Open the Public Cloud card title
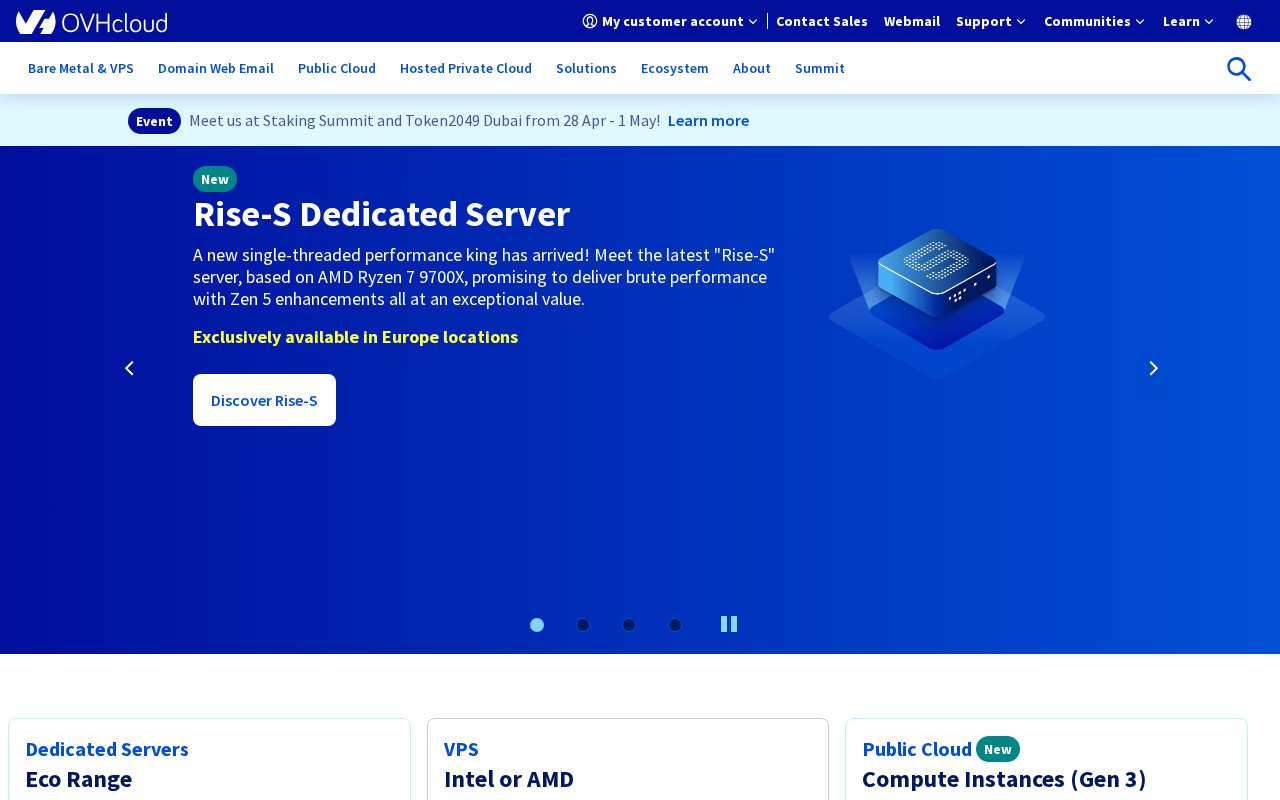Image resolution: width=1280 pixels, height=800 pixels. click(x=917, y=749)
